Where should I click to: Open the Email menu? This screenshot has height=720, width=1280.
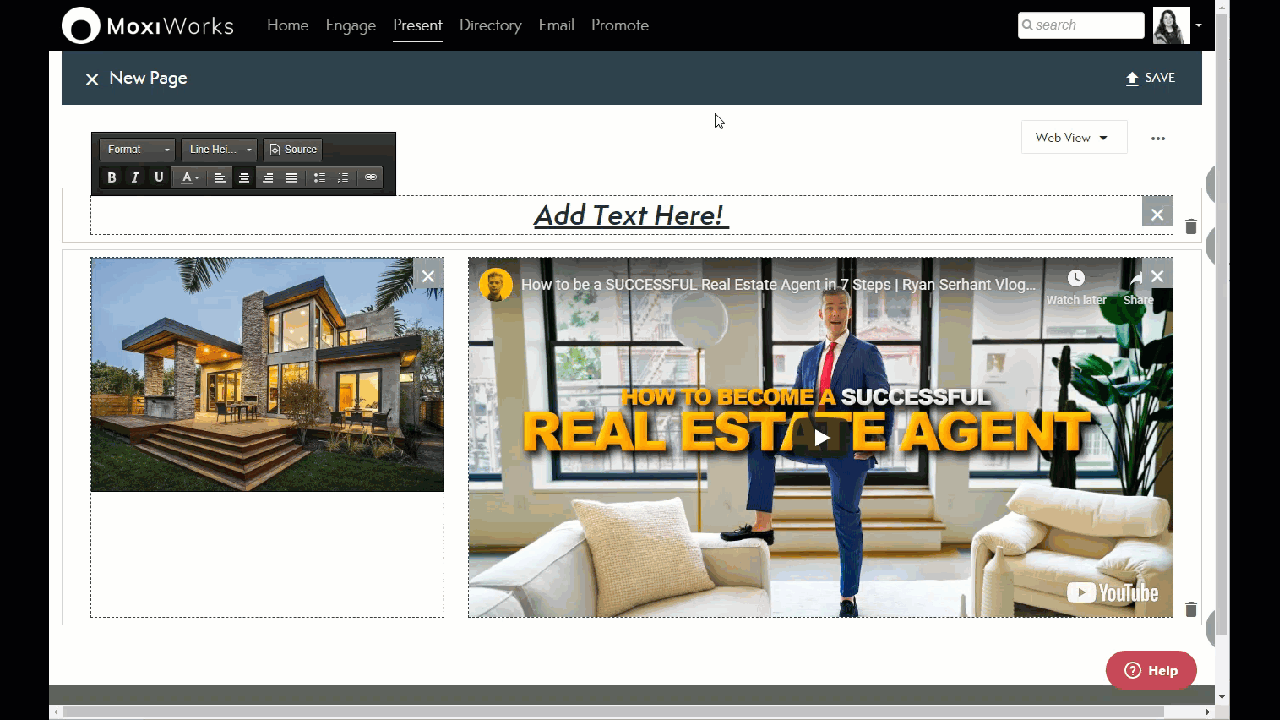point(556,25)
